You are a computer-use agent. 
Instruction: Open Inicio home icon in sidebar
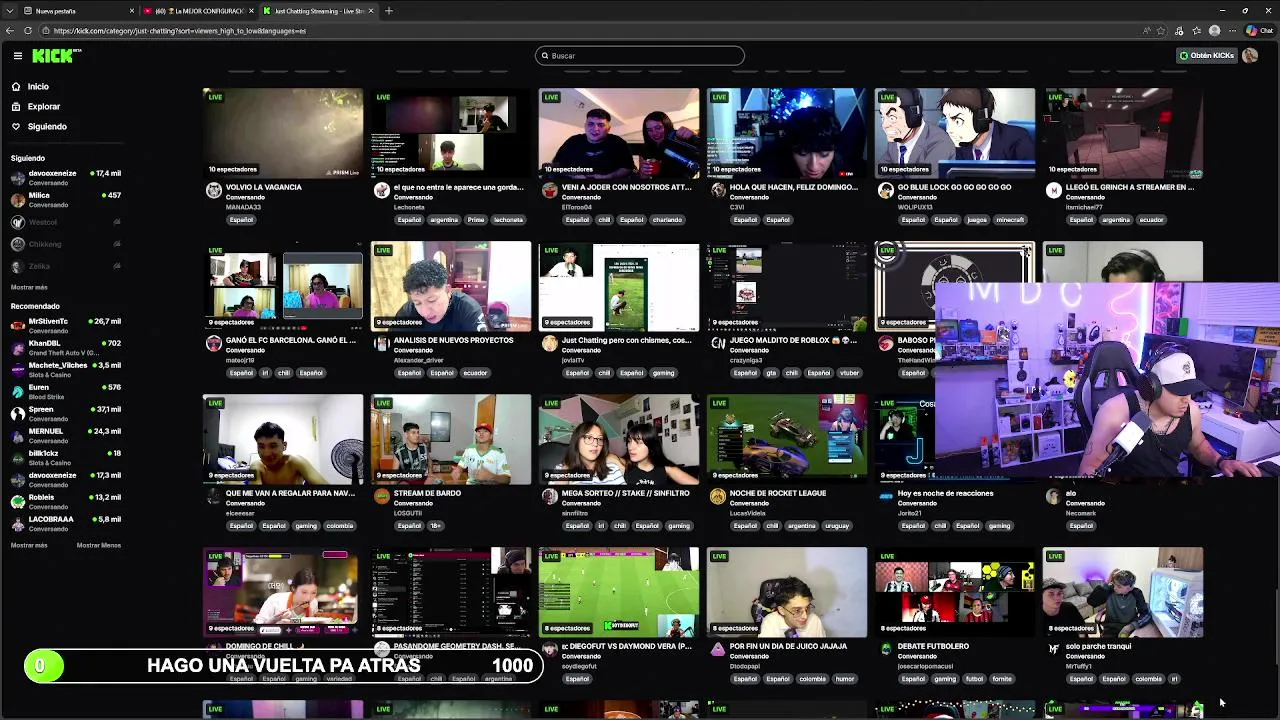click(16, 87)
